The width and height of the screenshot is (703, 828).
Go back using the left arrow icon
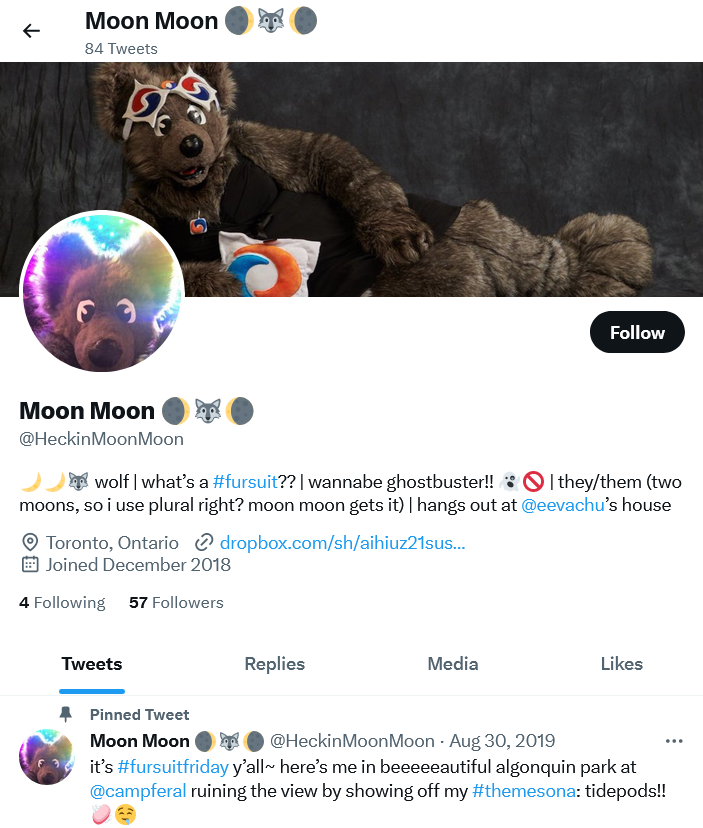[32, 31]
